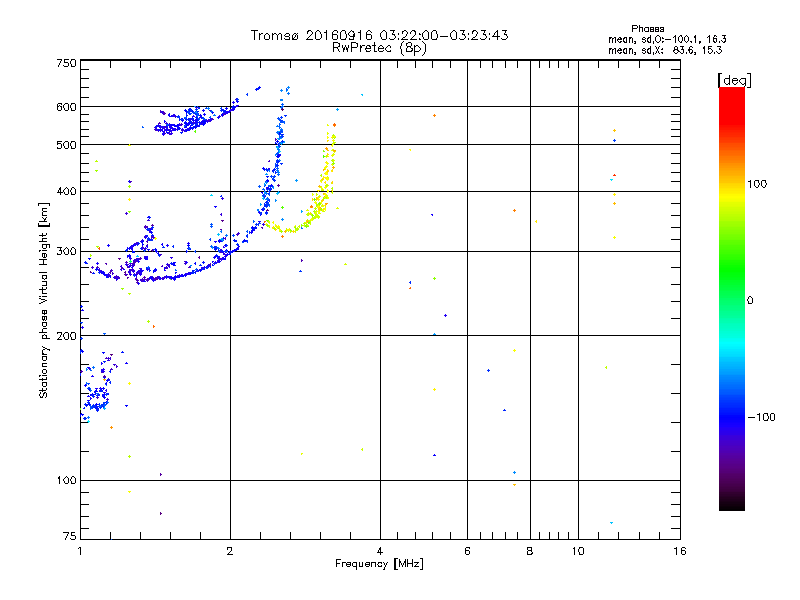The height and width of the screenshot is (600, 800).
Task: Click the x-axis '6' tick label
Action: coord(467,551)
